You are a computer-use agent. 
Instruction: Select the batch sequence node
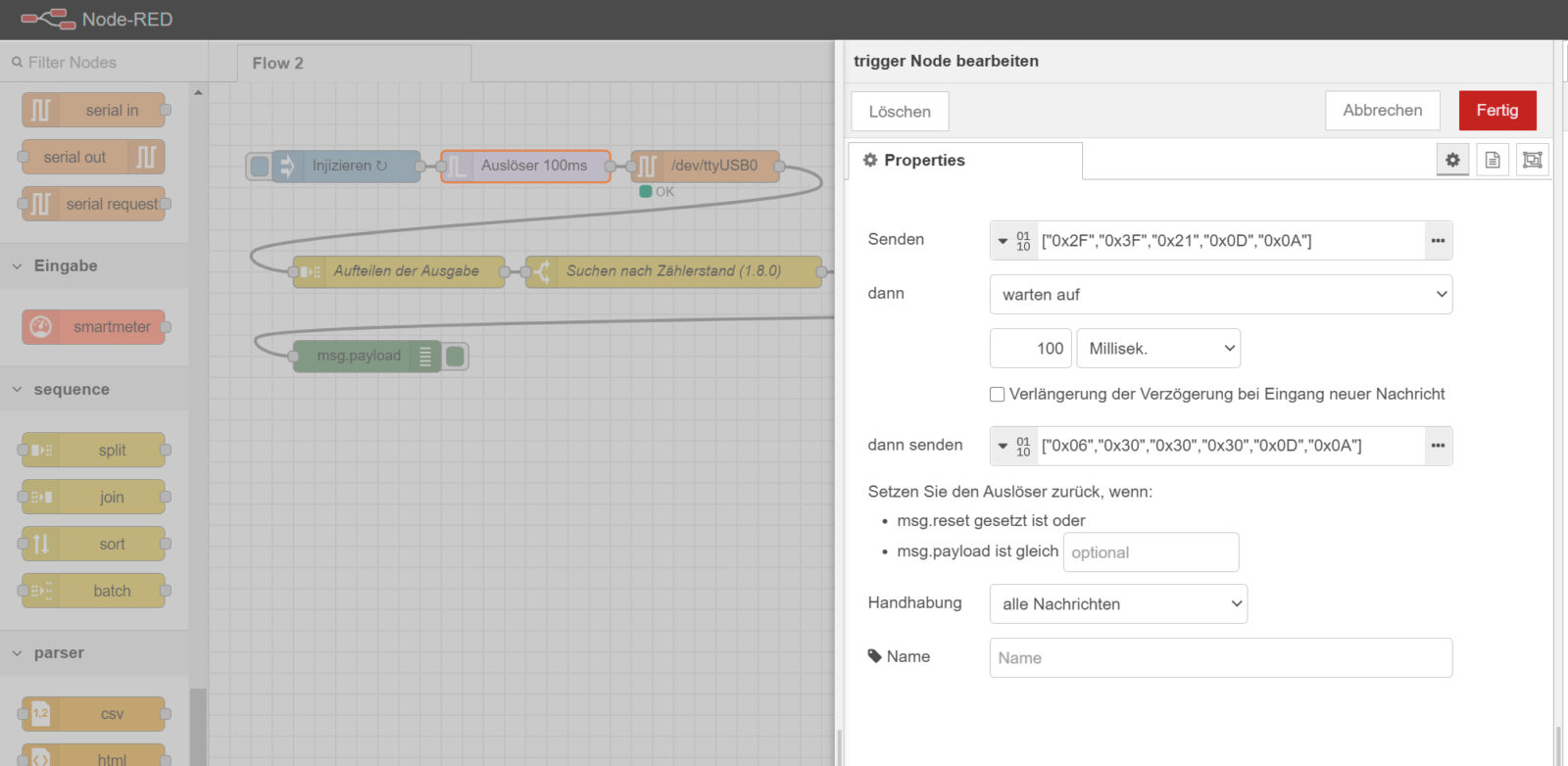coord(94,592)
